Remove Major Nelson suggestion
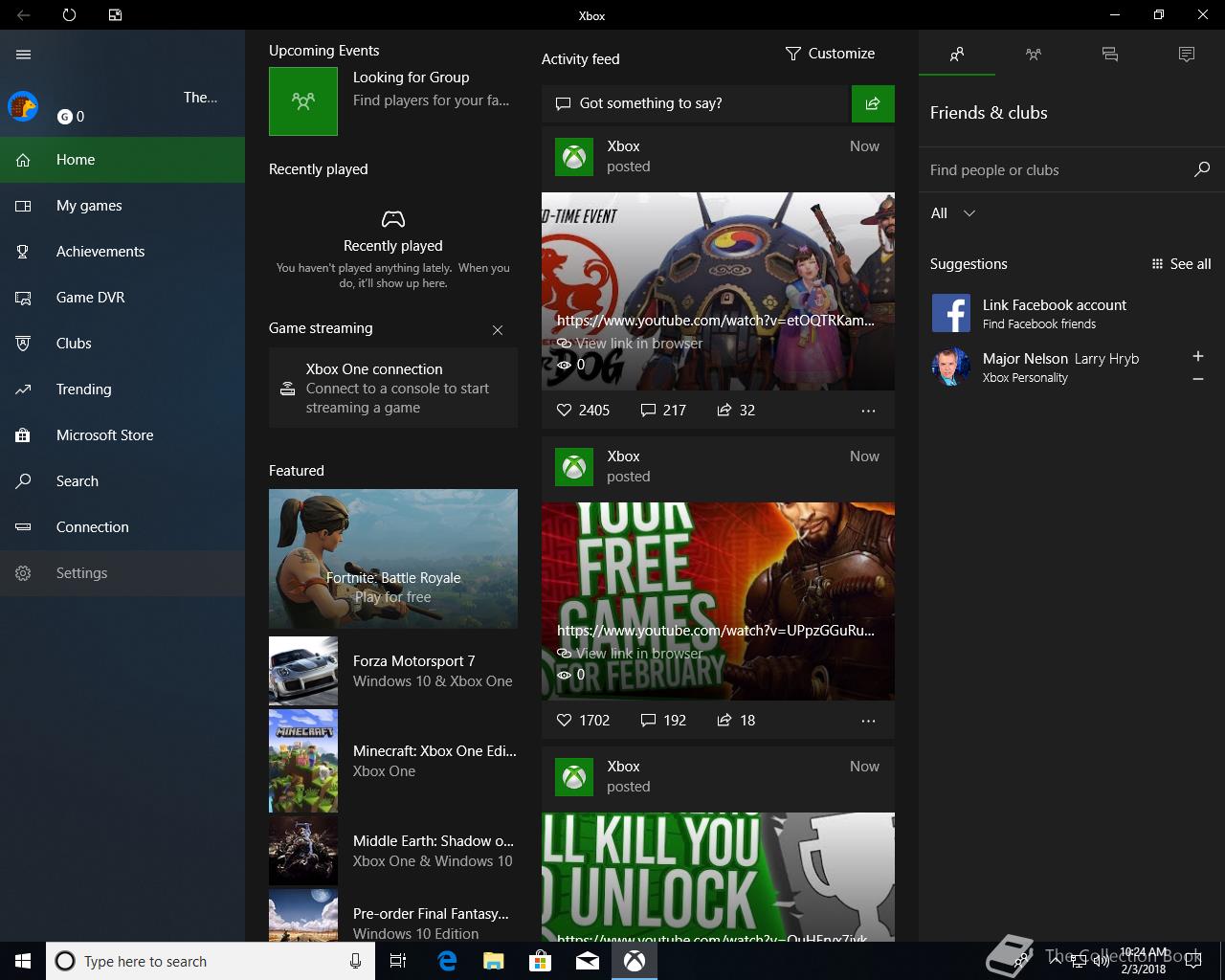 tap(1198, 379)
